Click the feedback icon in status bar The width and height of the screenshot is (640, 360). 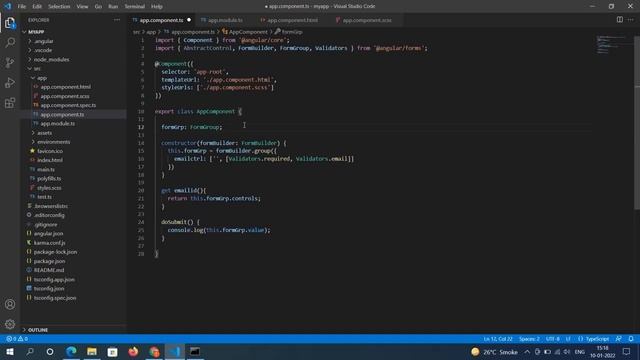619,339
